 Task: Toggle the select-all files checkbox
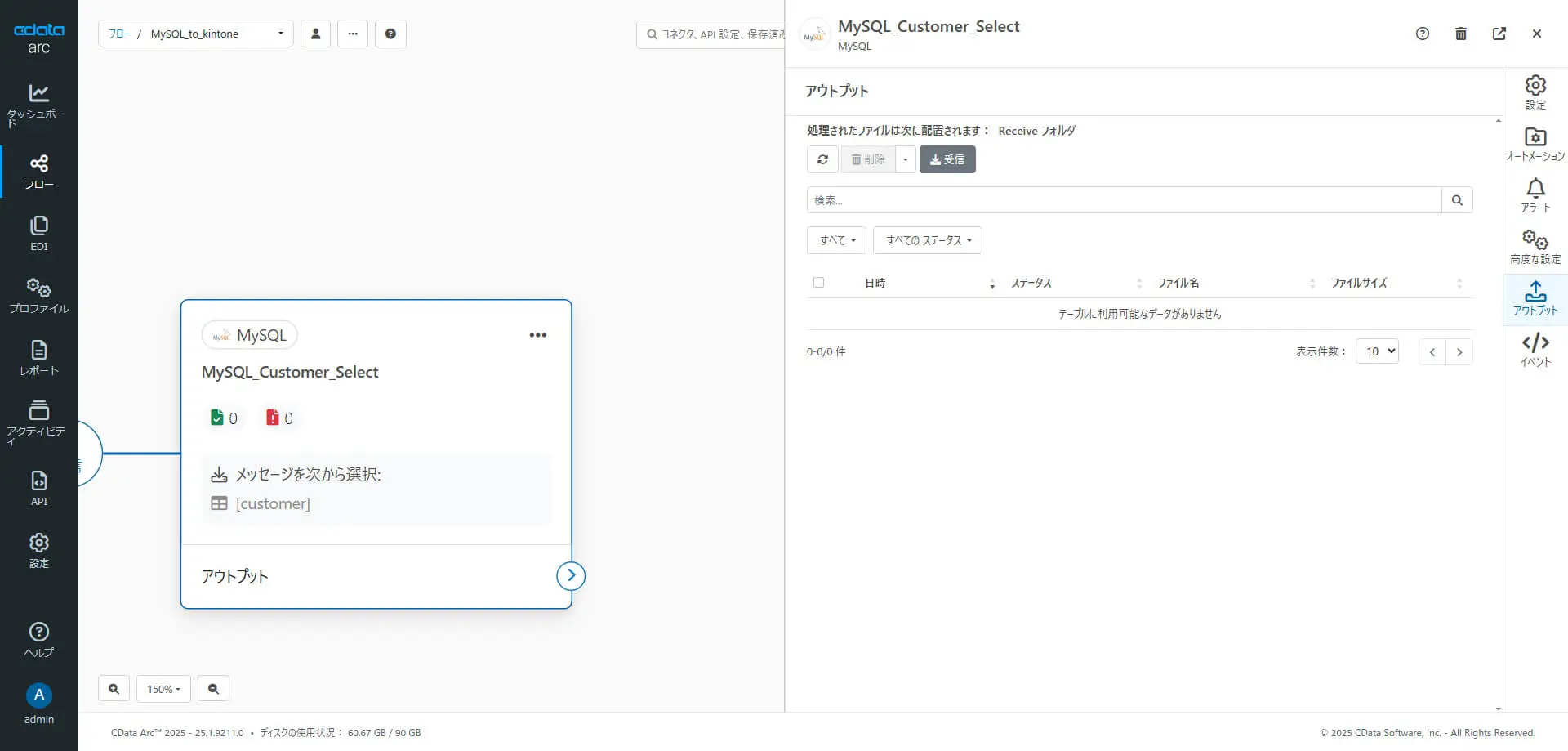tap(818, 283)
